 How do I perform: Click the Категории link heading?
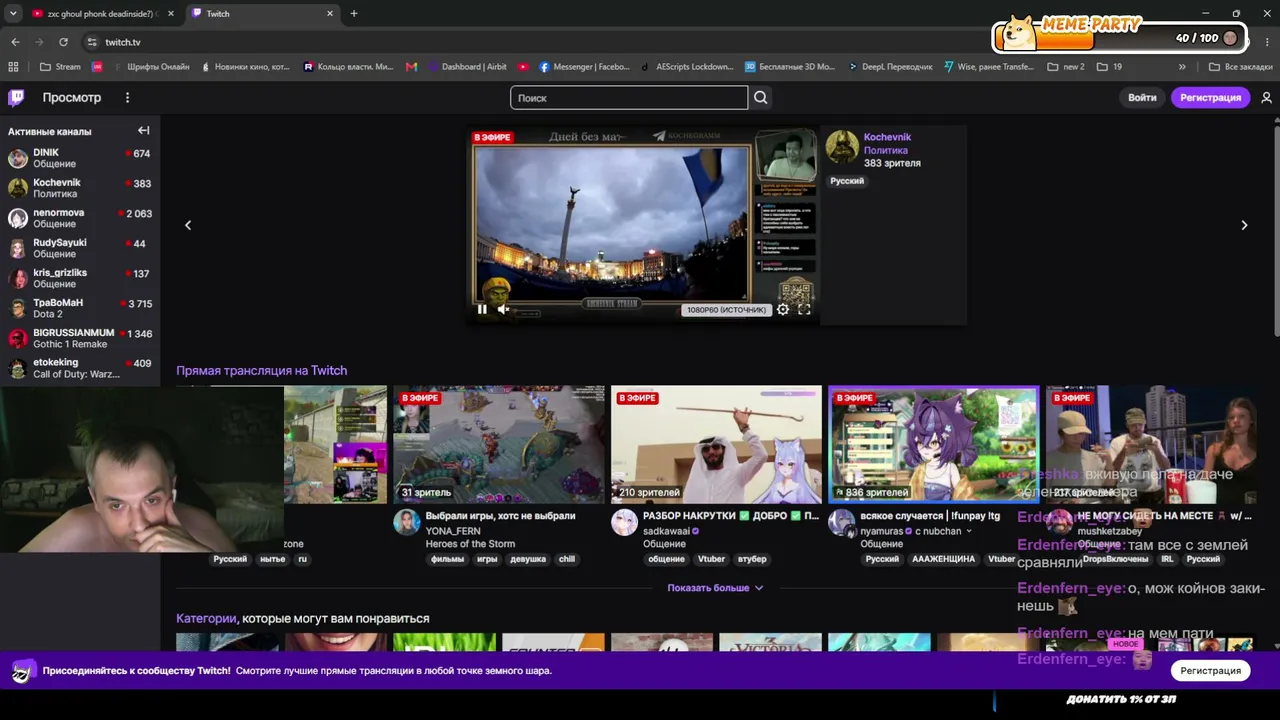point(206,618)
